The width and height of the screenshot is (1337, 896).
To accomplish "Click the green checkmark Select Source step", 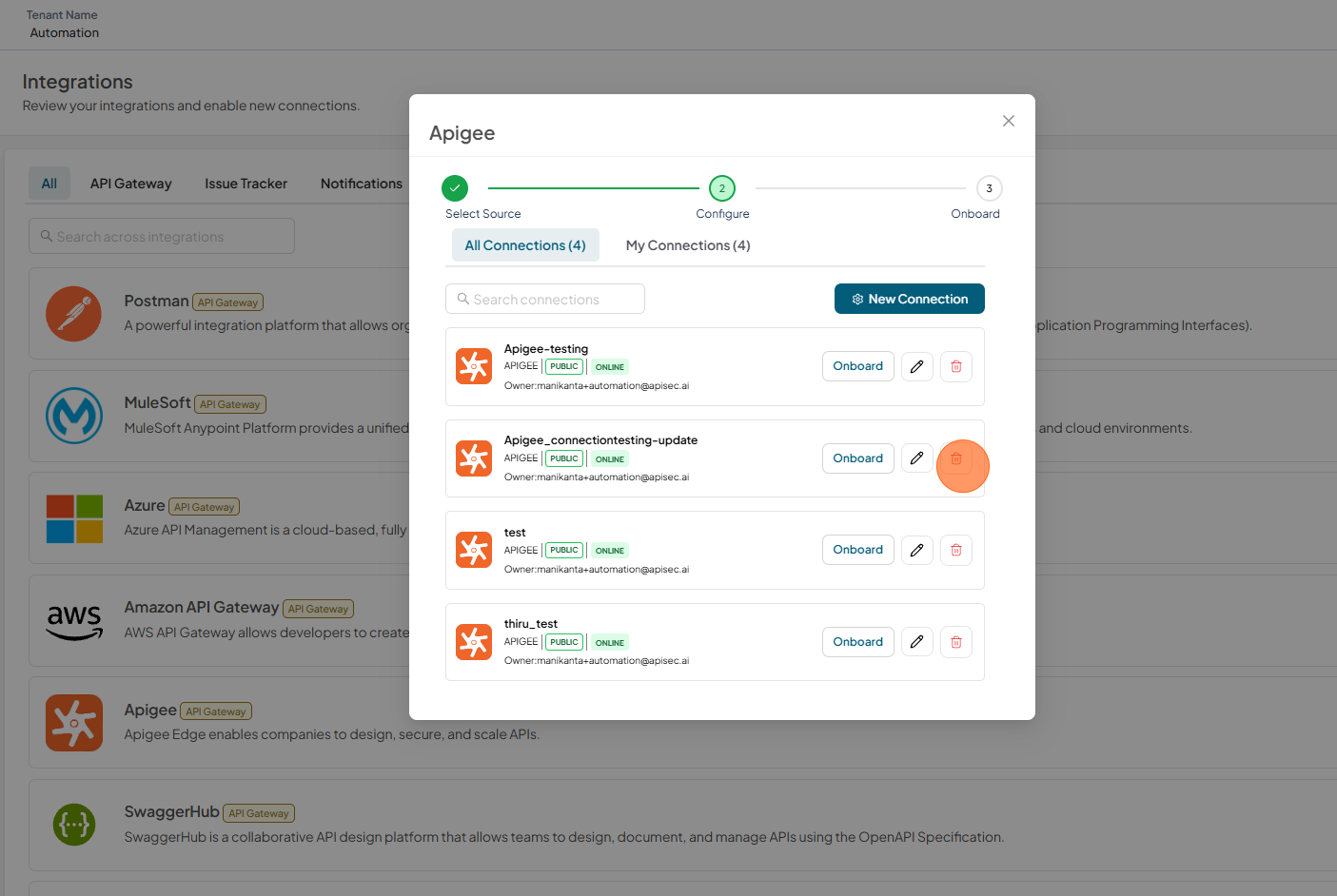I will point(455,188).
